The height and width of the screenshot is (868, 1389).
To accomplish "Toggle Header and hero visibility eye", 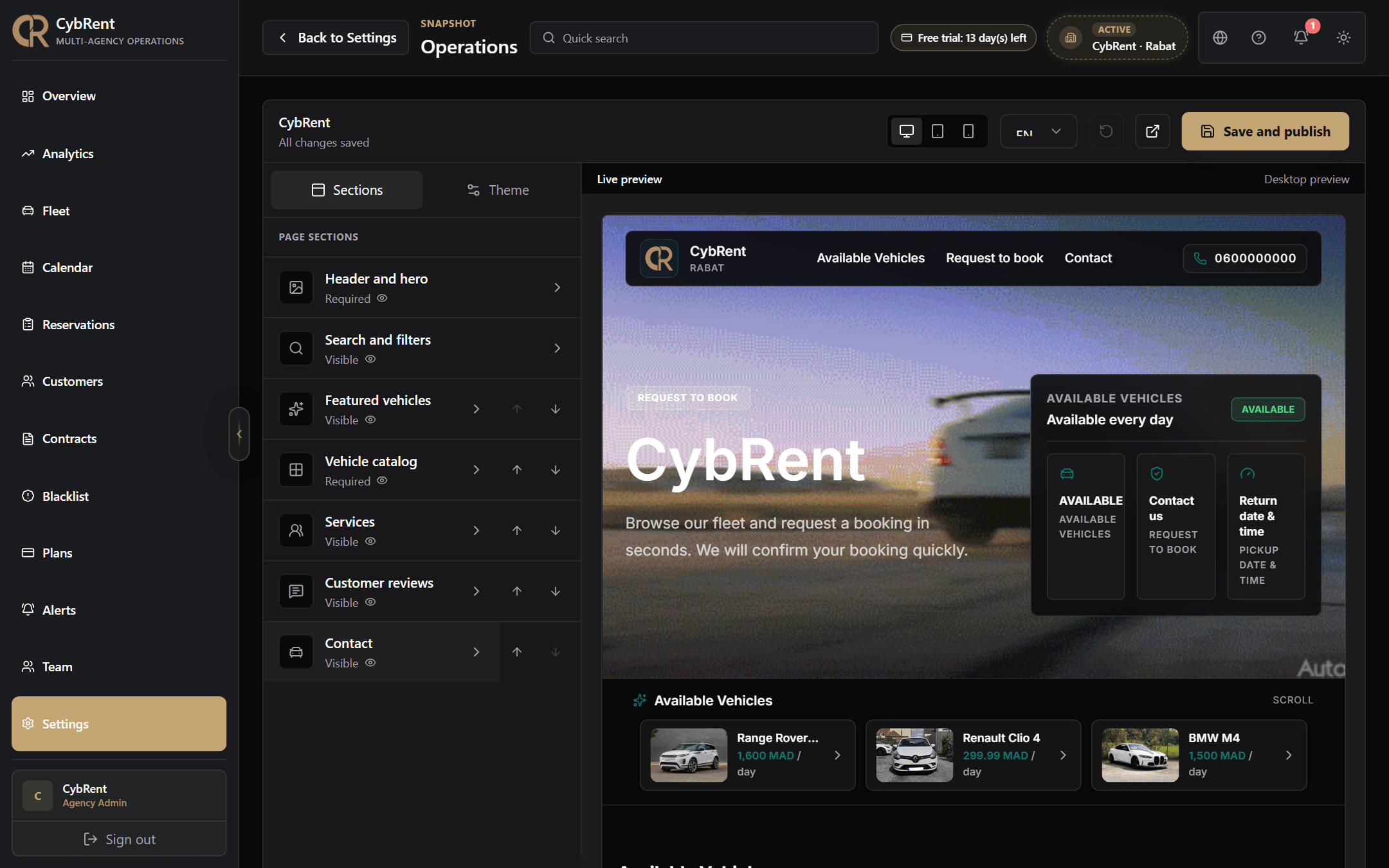I will [x=382, y=298].
